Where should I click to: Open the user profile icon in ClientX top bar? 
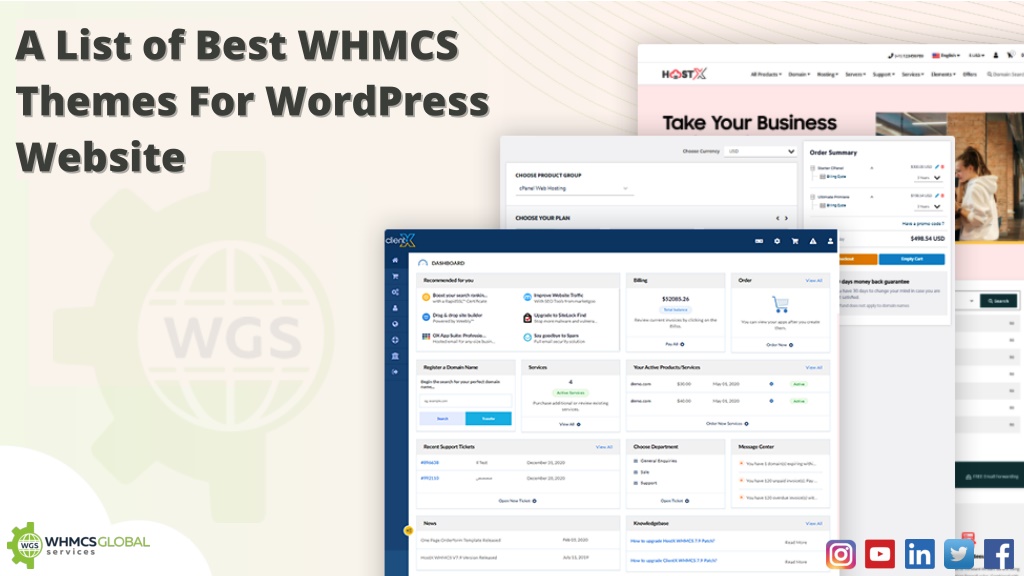[831, 241]
